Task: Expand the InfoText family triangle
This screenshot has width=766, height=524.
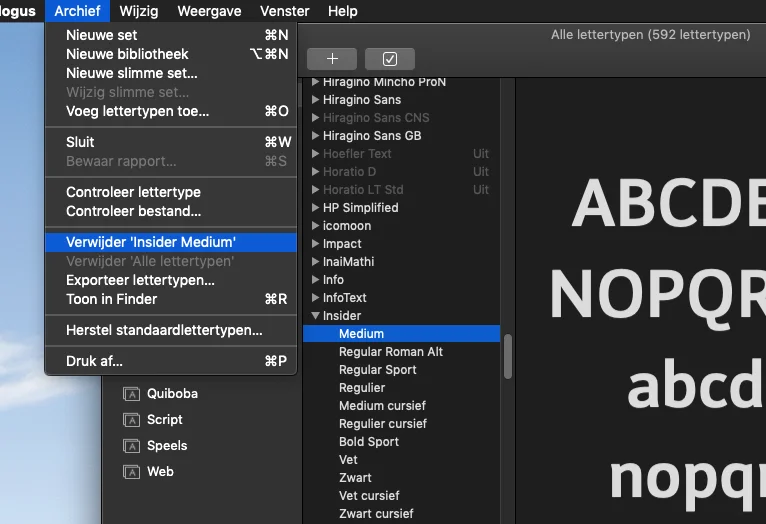Action: pyautogui.click(x=315, y=297)
